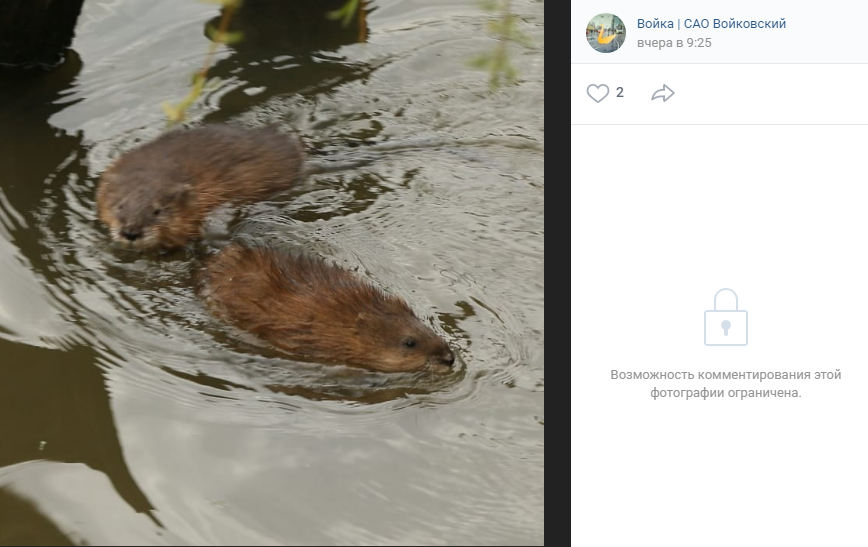Click the comment restriction notice text
The image size is (868, 547).
[726, 384]
